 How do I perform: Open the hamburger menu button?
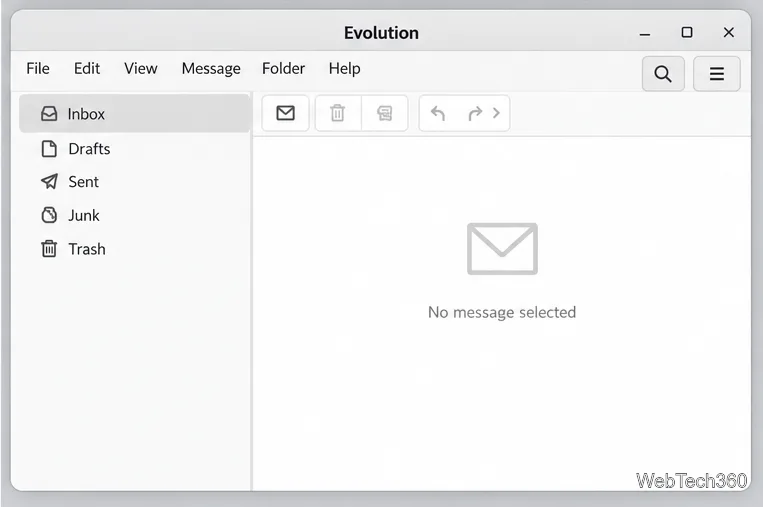point(716,73)
